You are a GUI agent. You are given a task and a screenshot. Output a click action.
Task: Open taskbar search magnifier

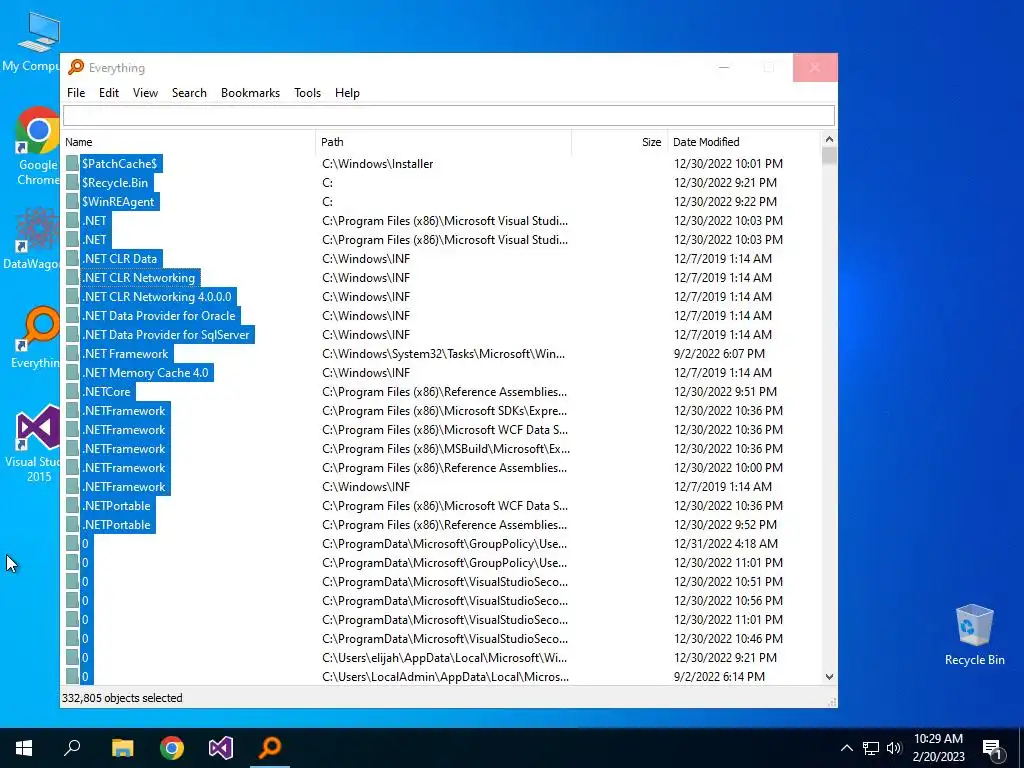pos(72,748)
